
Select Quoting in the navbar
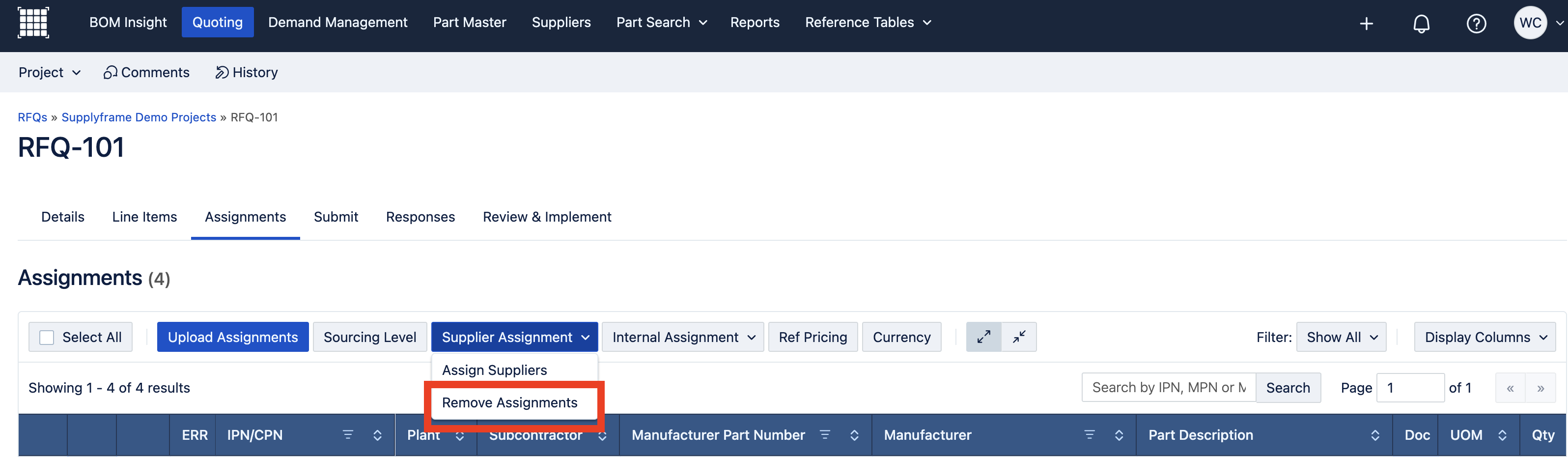point(217,23)
